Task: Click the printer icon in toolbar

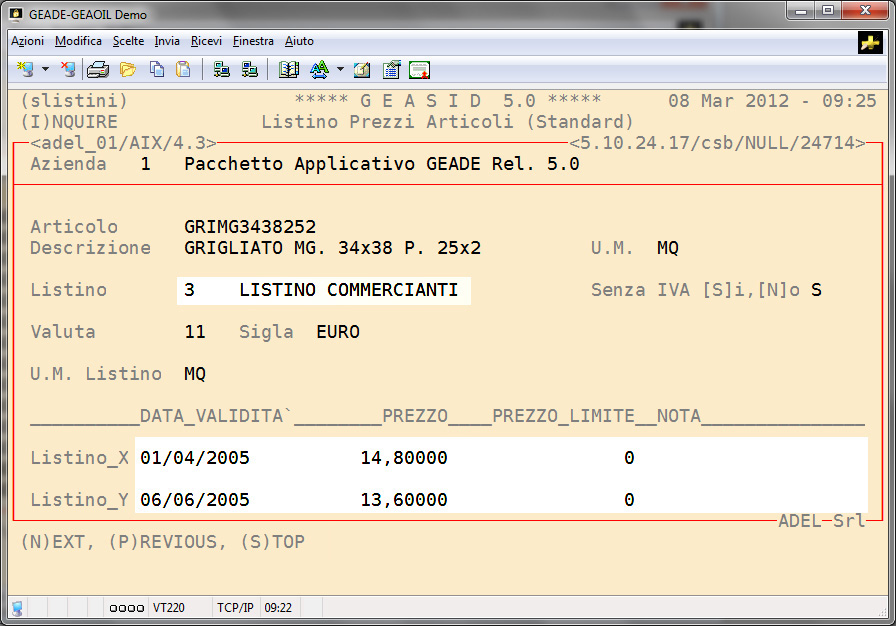Action: tap(98, 69)
